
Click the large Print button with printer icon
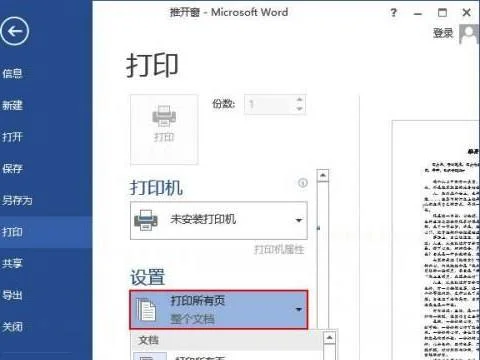164,129
